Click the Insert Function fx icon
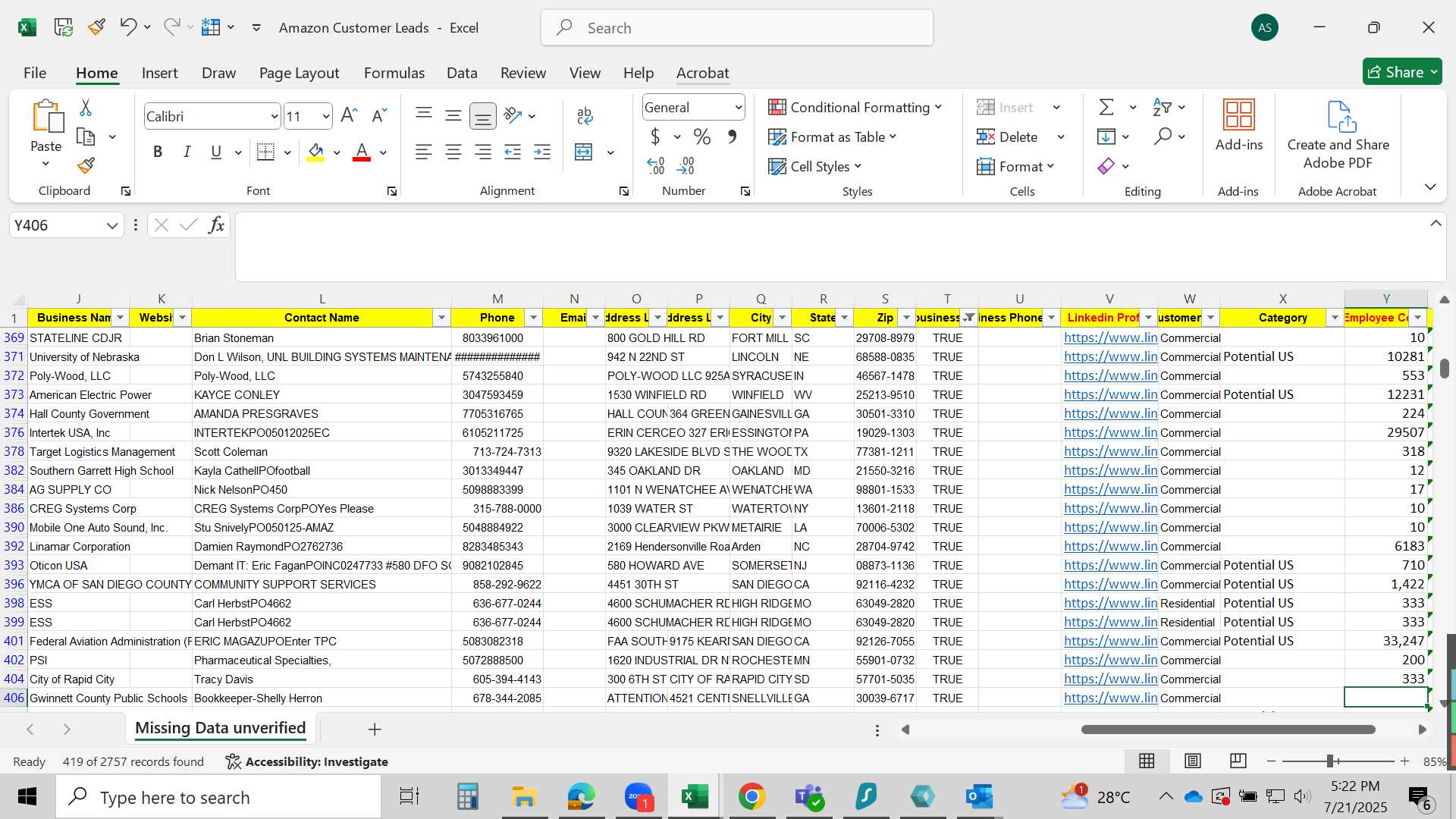1456x819 pixels. 216,224
